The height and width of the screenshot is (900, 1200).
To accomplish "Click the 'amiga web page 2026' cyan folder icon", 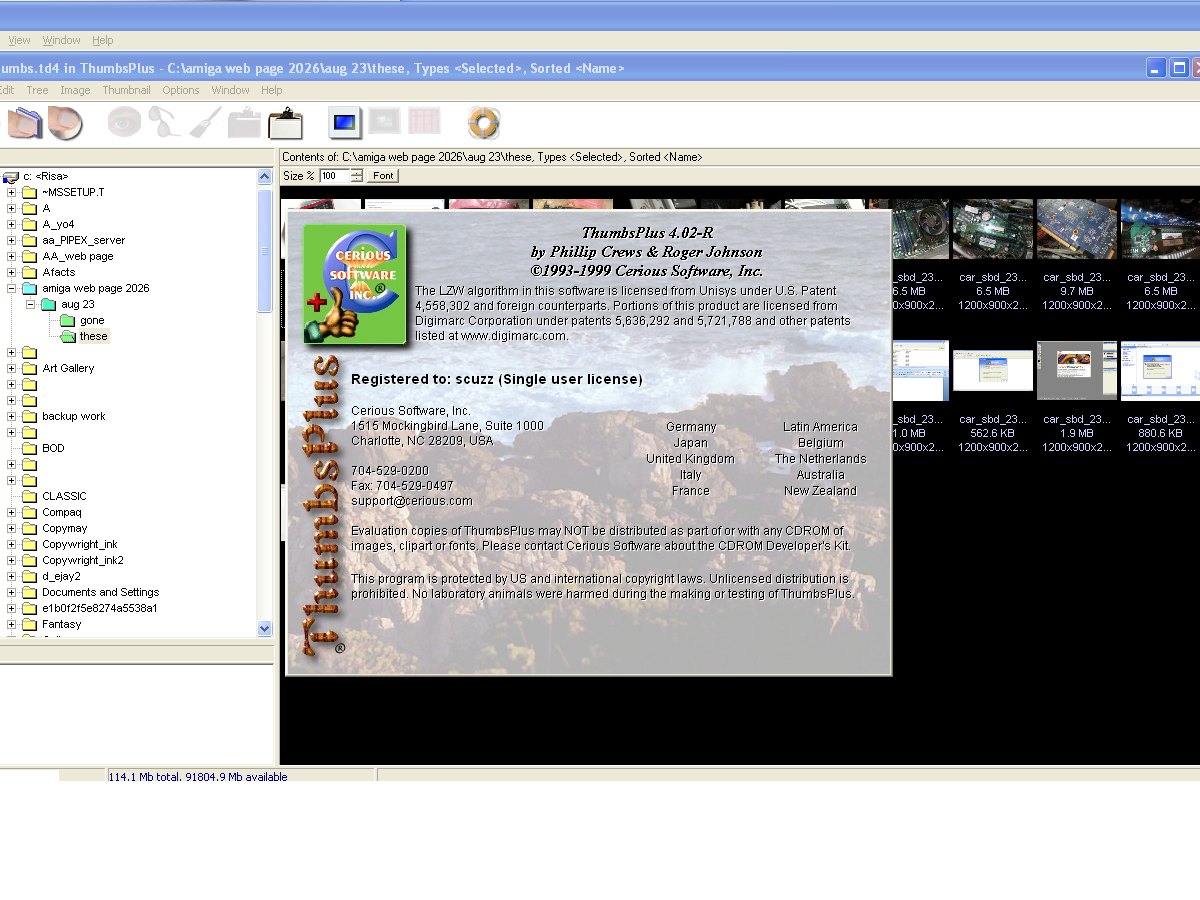I will (x=30, y=288).
